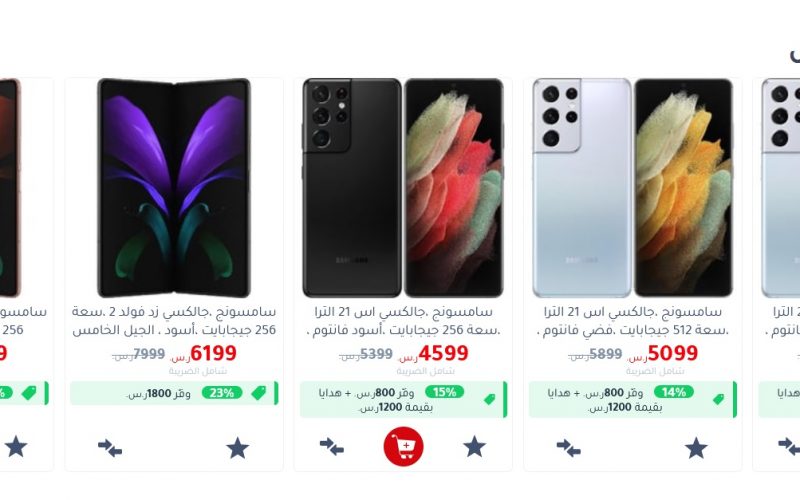The height and width of the screenshot is (500, 800).
Task: Click the 15% discount badge
Action: [444, 392]
